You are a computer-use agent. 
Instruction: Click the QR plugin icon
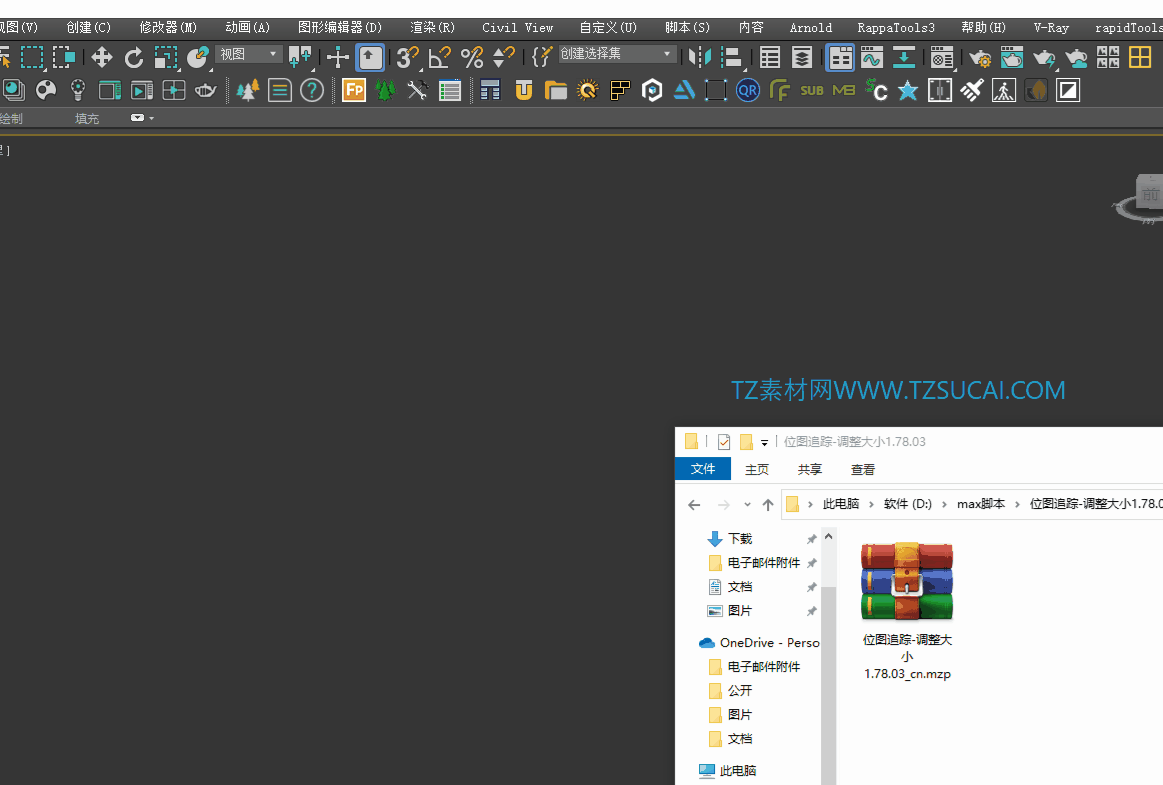[x=747, y=91]
